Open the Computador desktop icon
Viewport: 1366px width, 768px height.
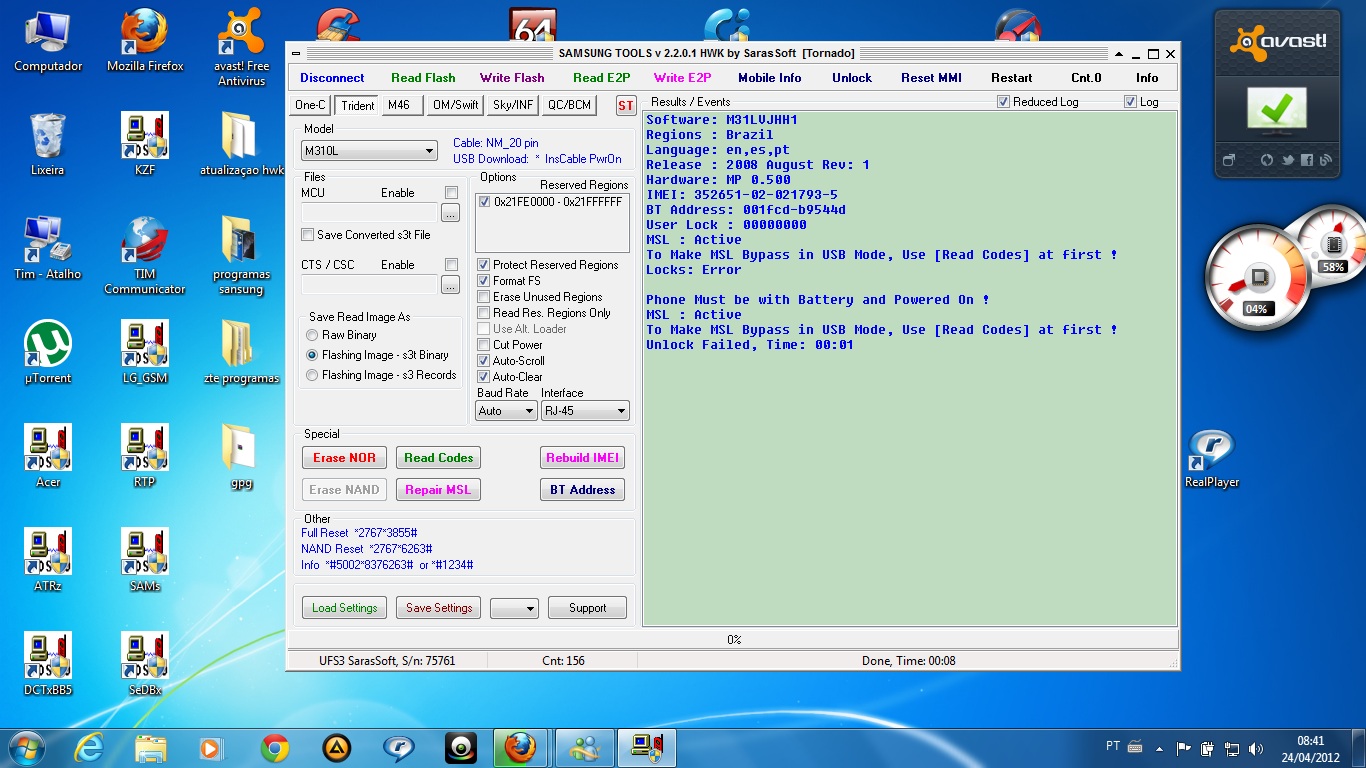pyautogui.click(x=48, y=42)
